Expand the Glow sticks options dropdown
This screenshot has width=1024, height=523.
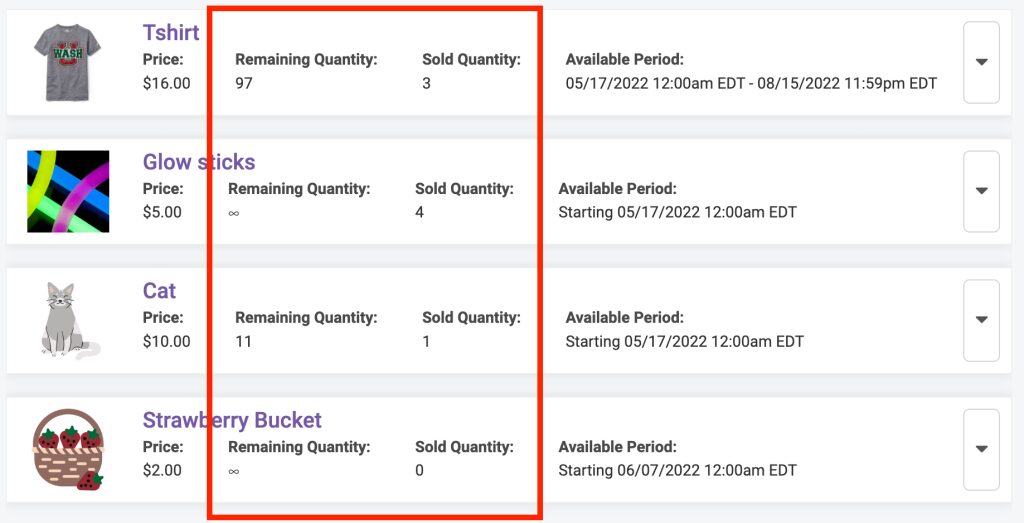click(981, 191)
